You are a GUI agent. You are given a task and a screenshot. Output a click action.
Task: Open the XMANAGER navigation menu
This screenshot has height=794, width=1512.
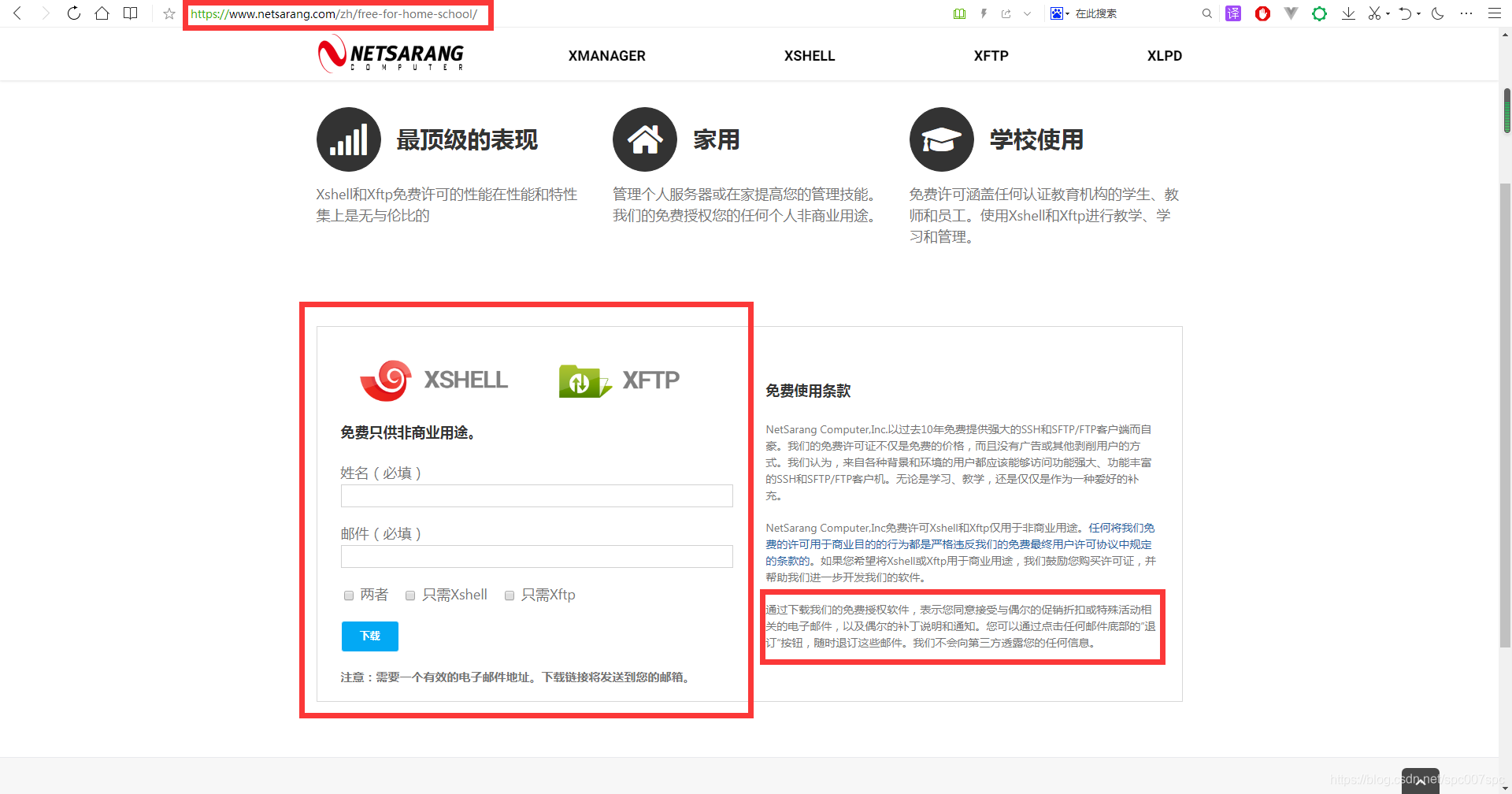pyautogui.click(x=606, y=55)
